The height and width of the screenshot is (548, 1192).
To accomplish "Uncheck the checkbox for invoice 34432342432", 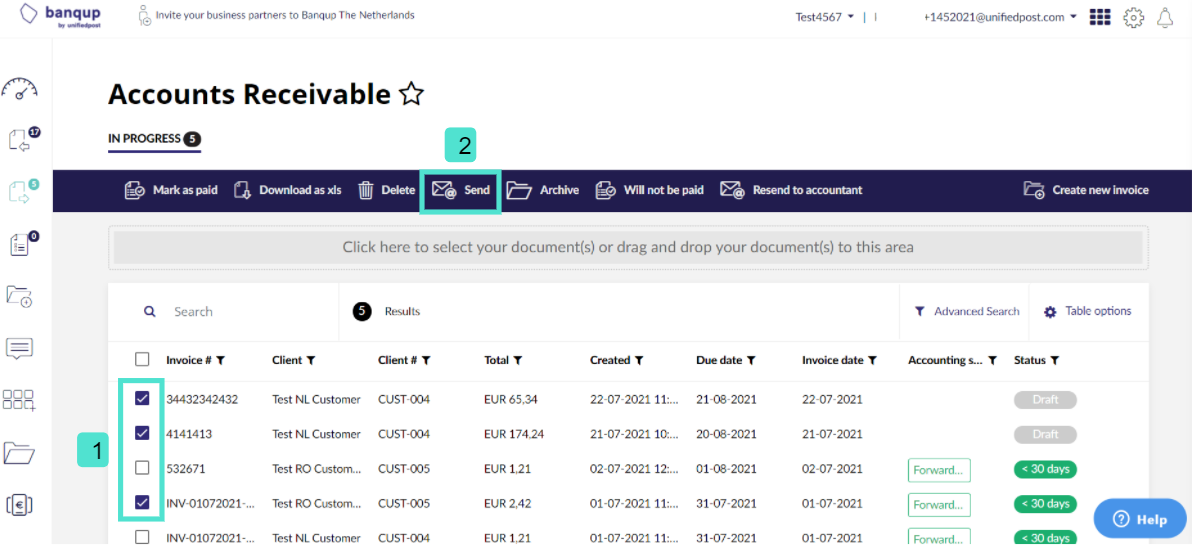I will click(142, 399).
